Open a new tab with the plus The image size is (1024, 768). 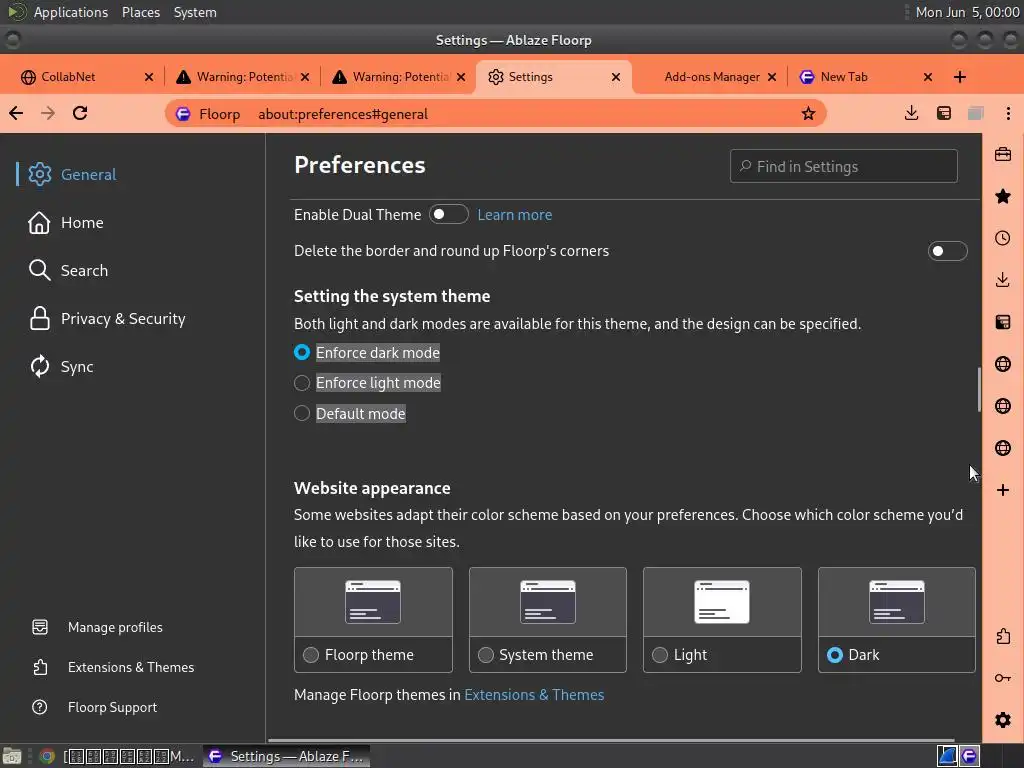(x=959, y=77)
